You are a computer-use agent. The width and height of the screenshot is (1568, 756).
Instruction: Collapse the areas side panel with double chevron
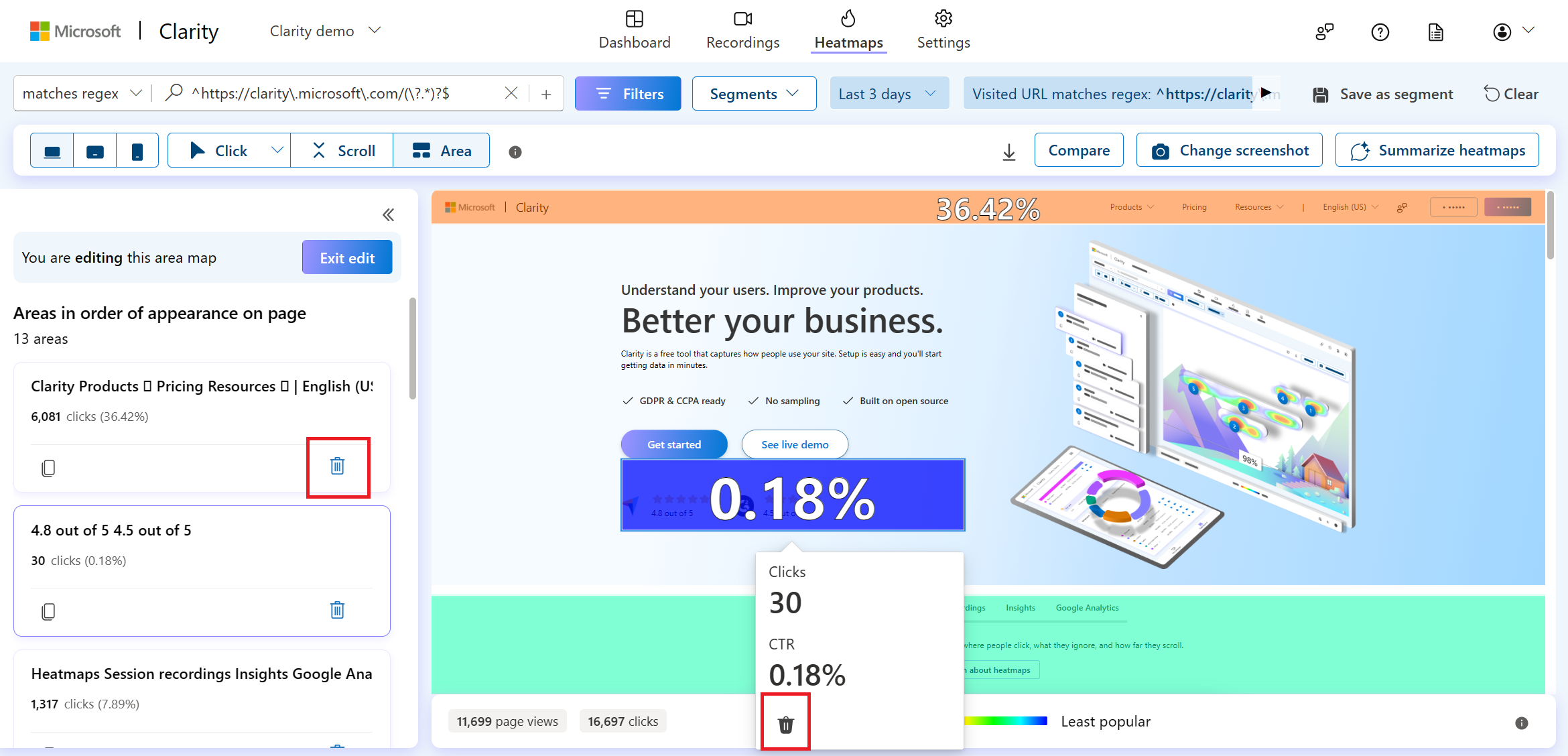tap(388, 214)
